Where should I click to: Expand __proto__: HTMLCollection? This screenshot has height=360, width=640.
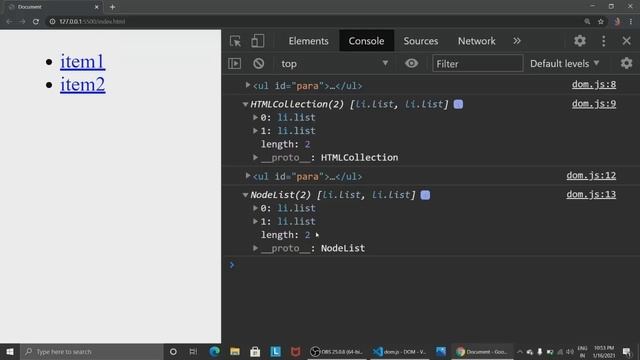256,157
